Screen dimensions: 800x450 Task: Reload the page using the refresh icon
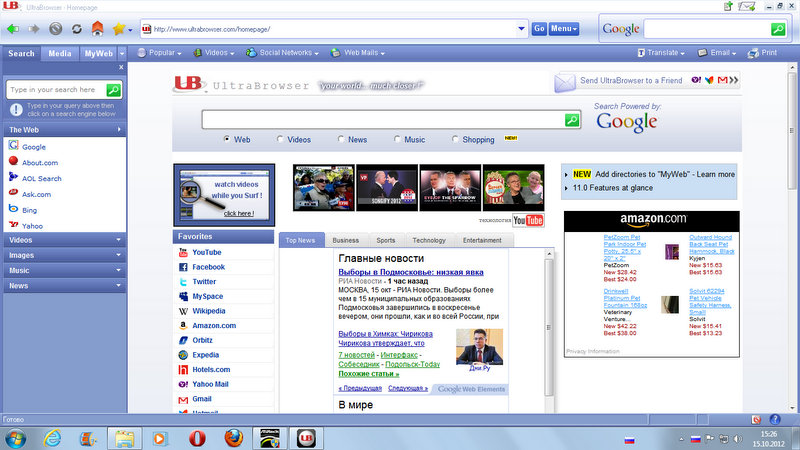point(77,29)
